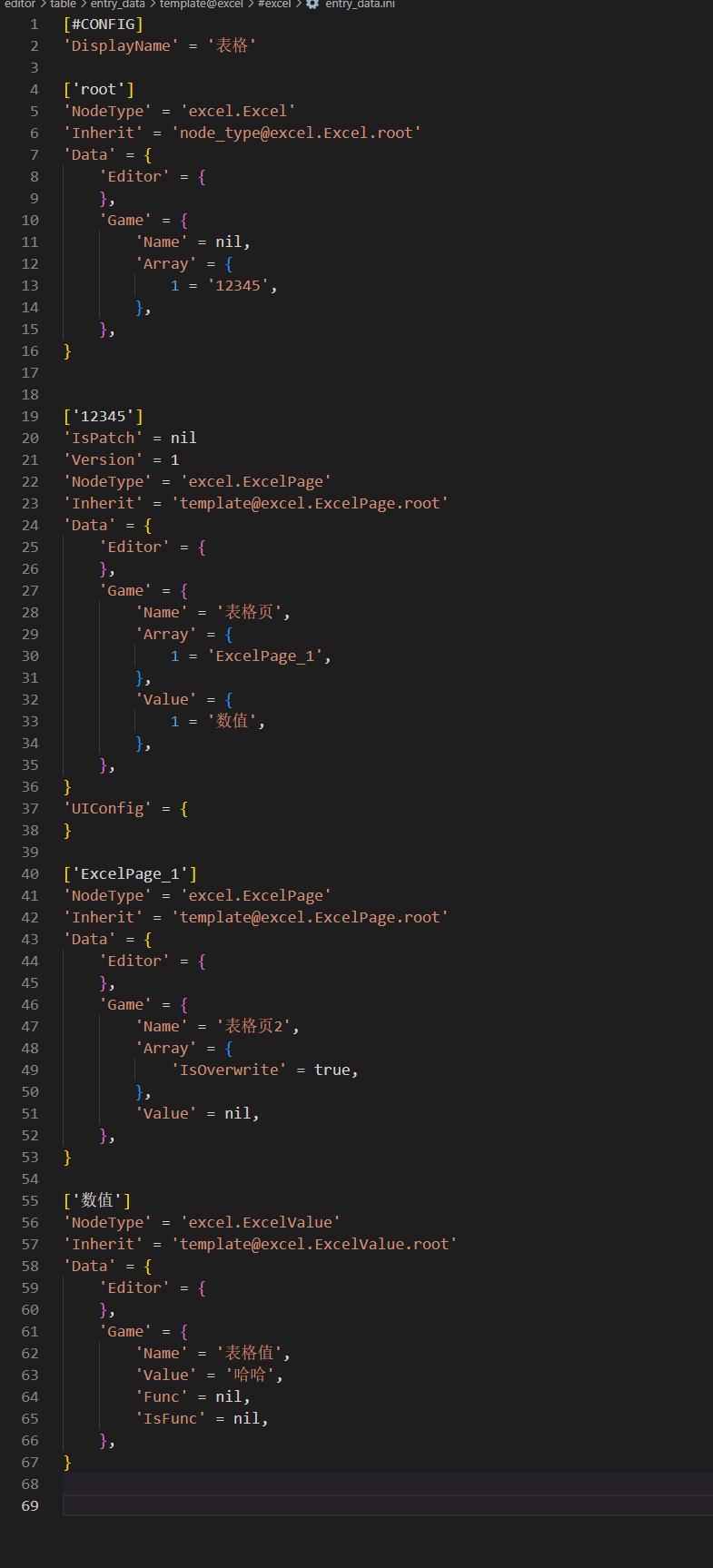Click the 'node_type@excel.Excel.root' string
The height and width of the screenshot is (1568, 713).
click(x=296, y=133)
